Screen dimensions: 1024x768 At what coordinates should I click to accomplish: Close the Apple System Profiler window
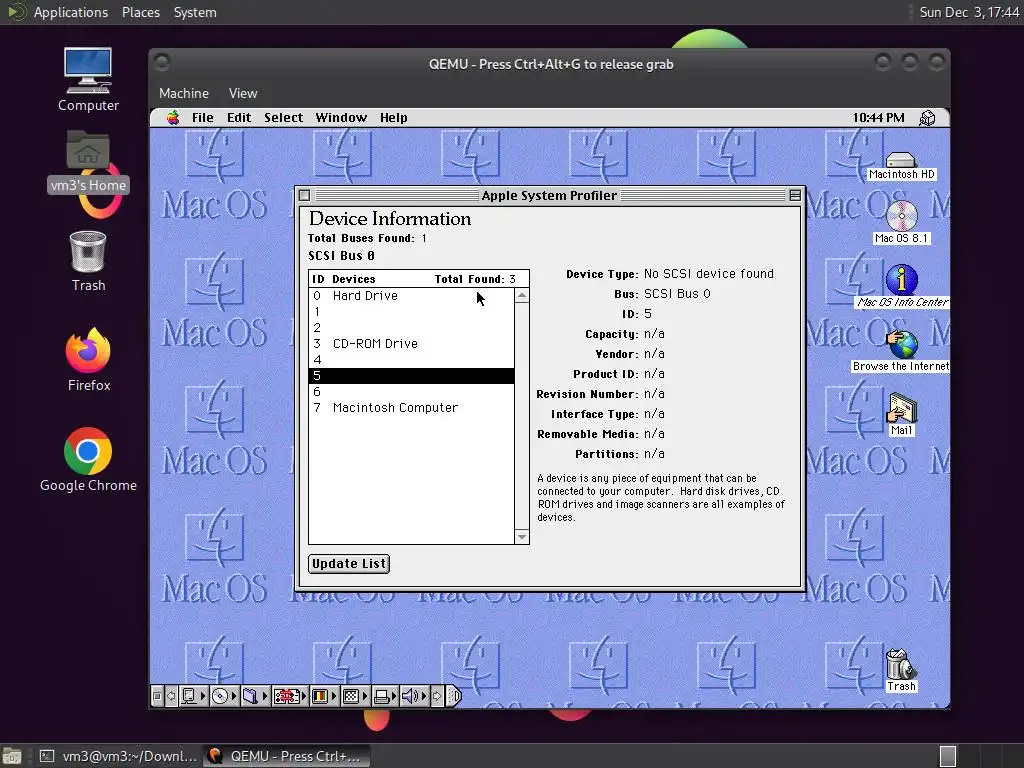pyautogui.click(x=304, y=195)
